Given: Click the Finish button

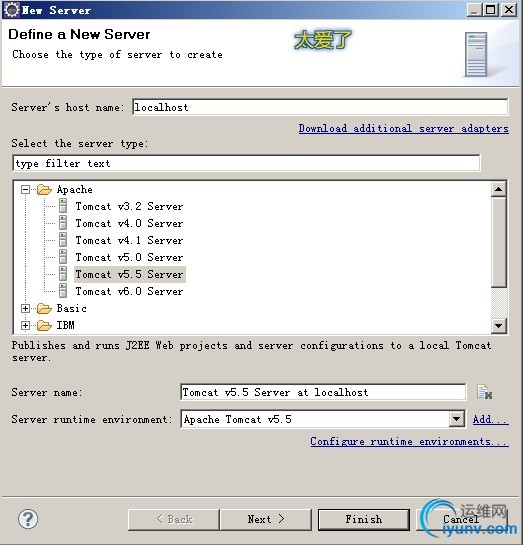Looking at the screenshot, I should [363, 519].
